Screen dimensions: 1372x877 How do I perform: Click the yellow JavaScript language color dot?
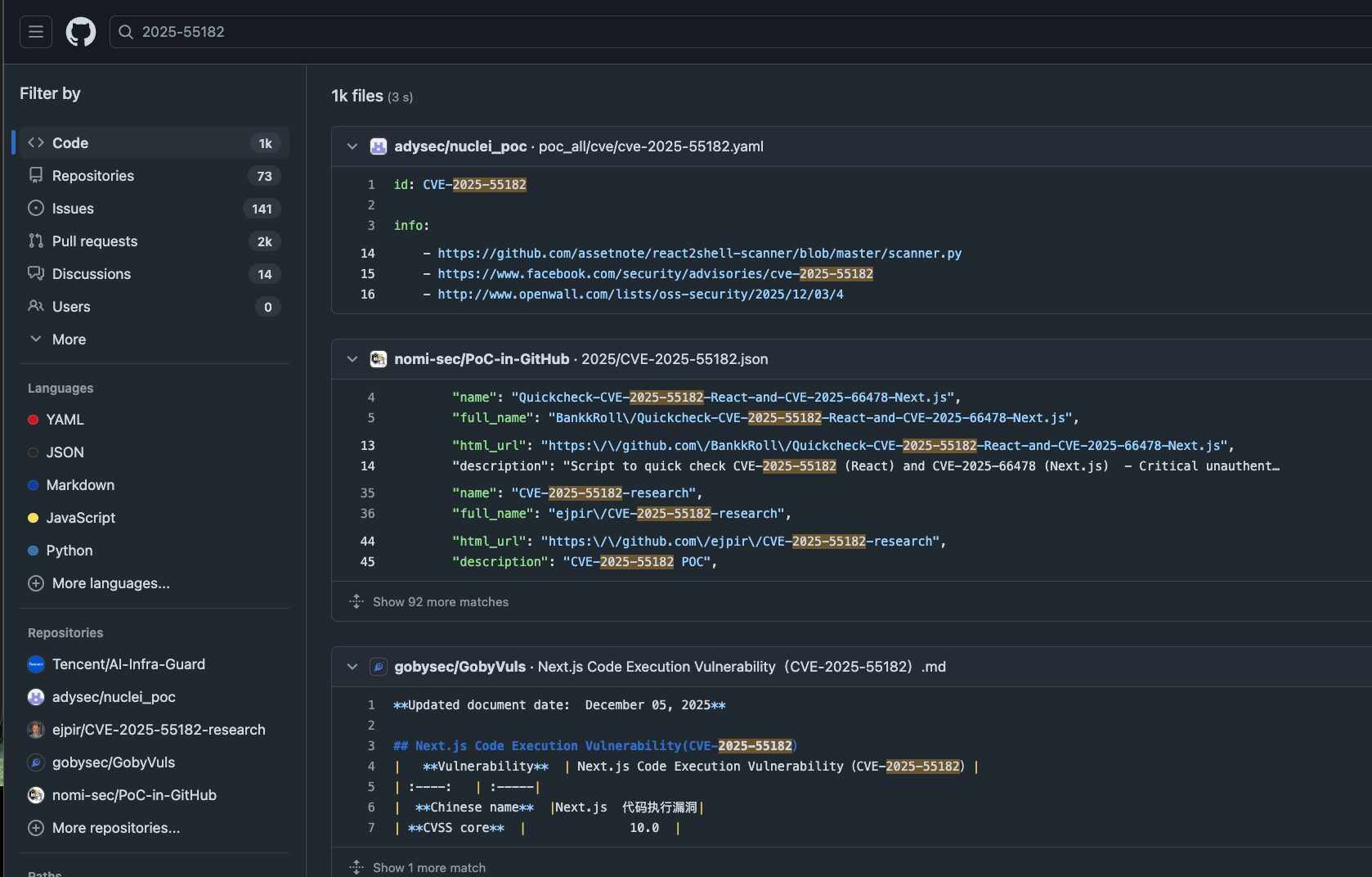[33, 518]
